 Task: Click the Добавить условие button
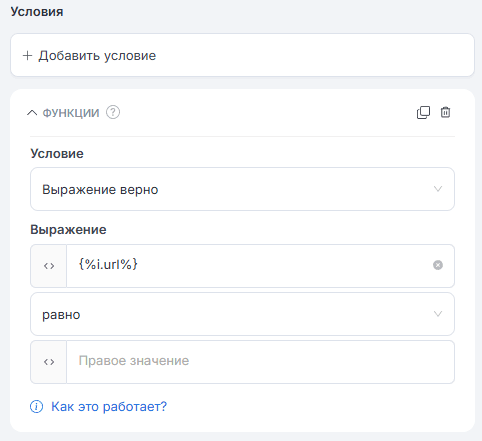pyautogui.click(x=242, y=55)
